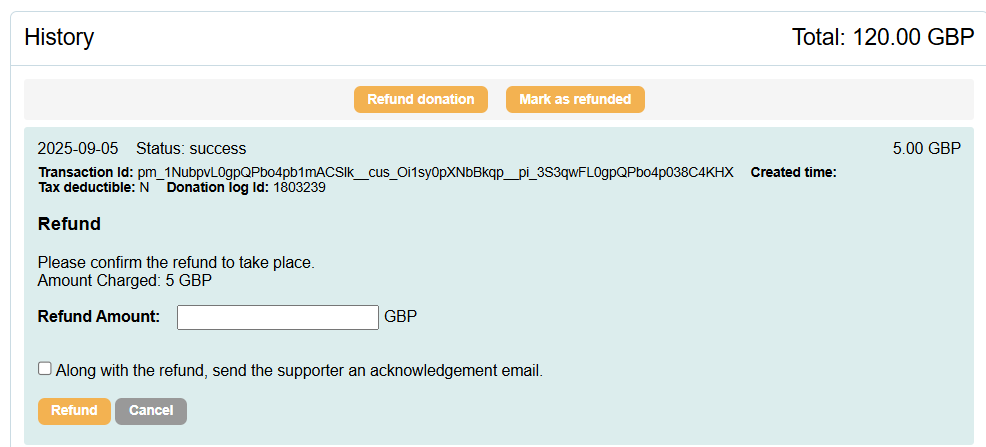The height and width of the screenshot is (447, 986).
Task: Enable the acknowledgement email checkbox
Action: [x=45, y=369]
